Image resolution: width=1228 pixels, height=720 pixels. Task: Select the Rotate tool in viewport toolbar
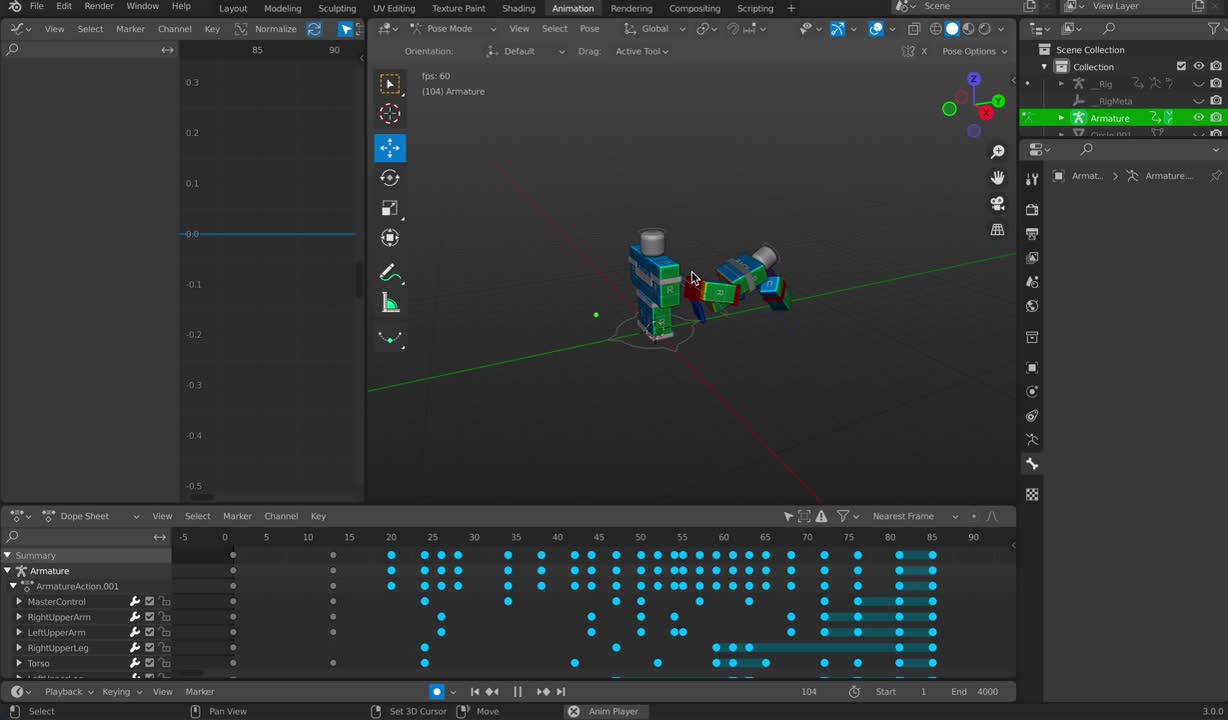[x=390, y=178]
